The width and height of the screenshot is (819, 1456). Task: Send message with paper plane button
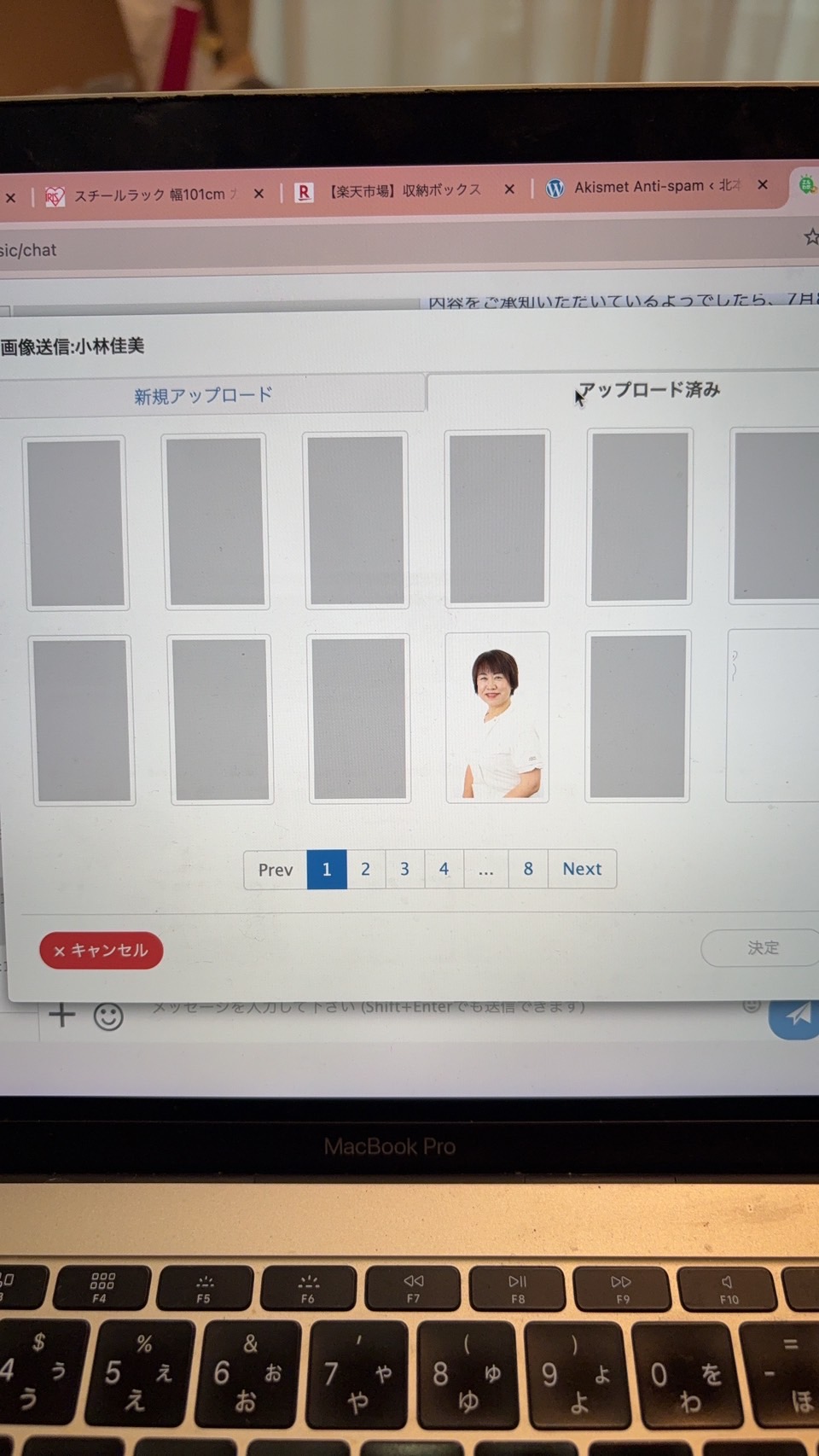[795, 1015]
